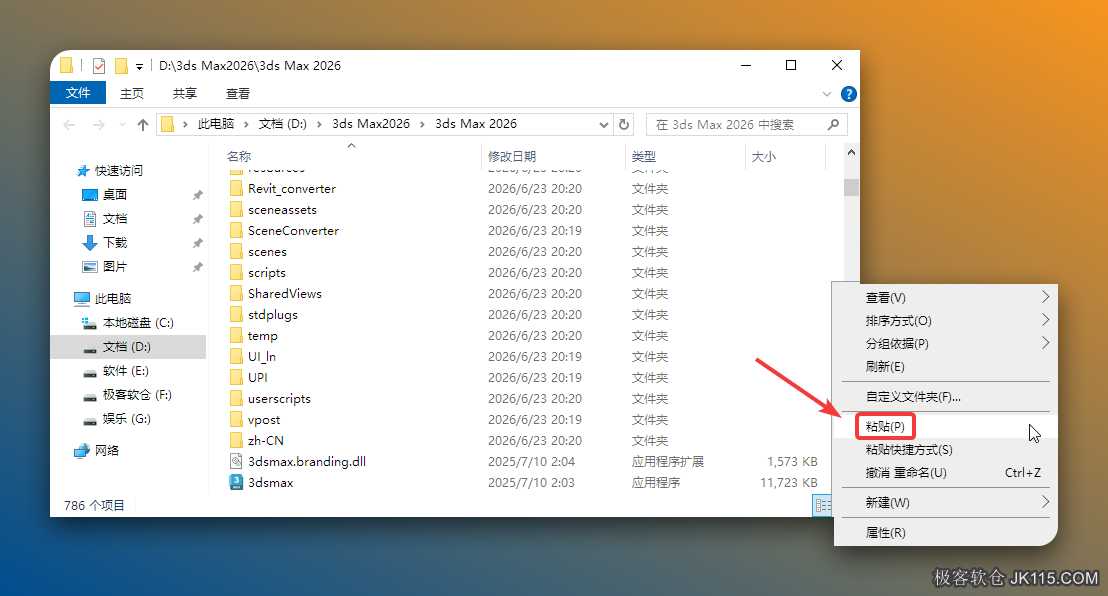Select the zh-CN folder row
The height and width of the screenshot is (596, 1108).
click(x=524, y=440)
